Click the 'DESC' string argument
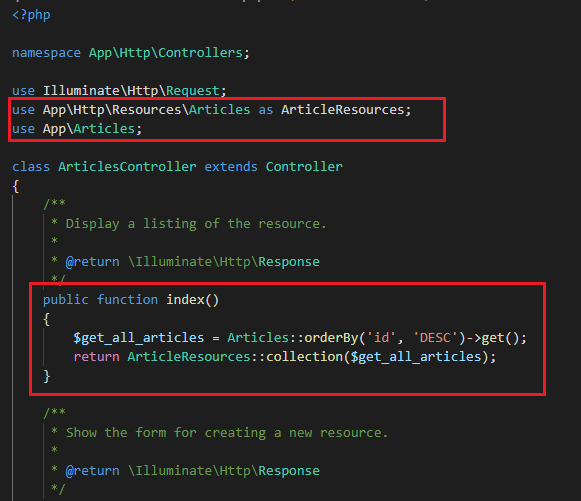Screen dimensions: 581x501 (435, 338)
